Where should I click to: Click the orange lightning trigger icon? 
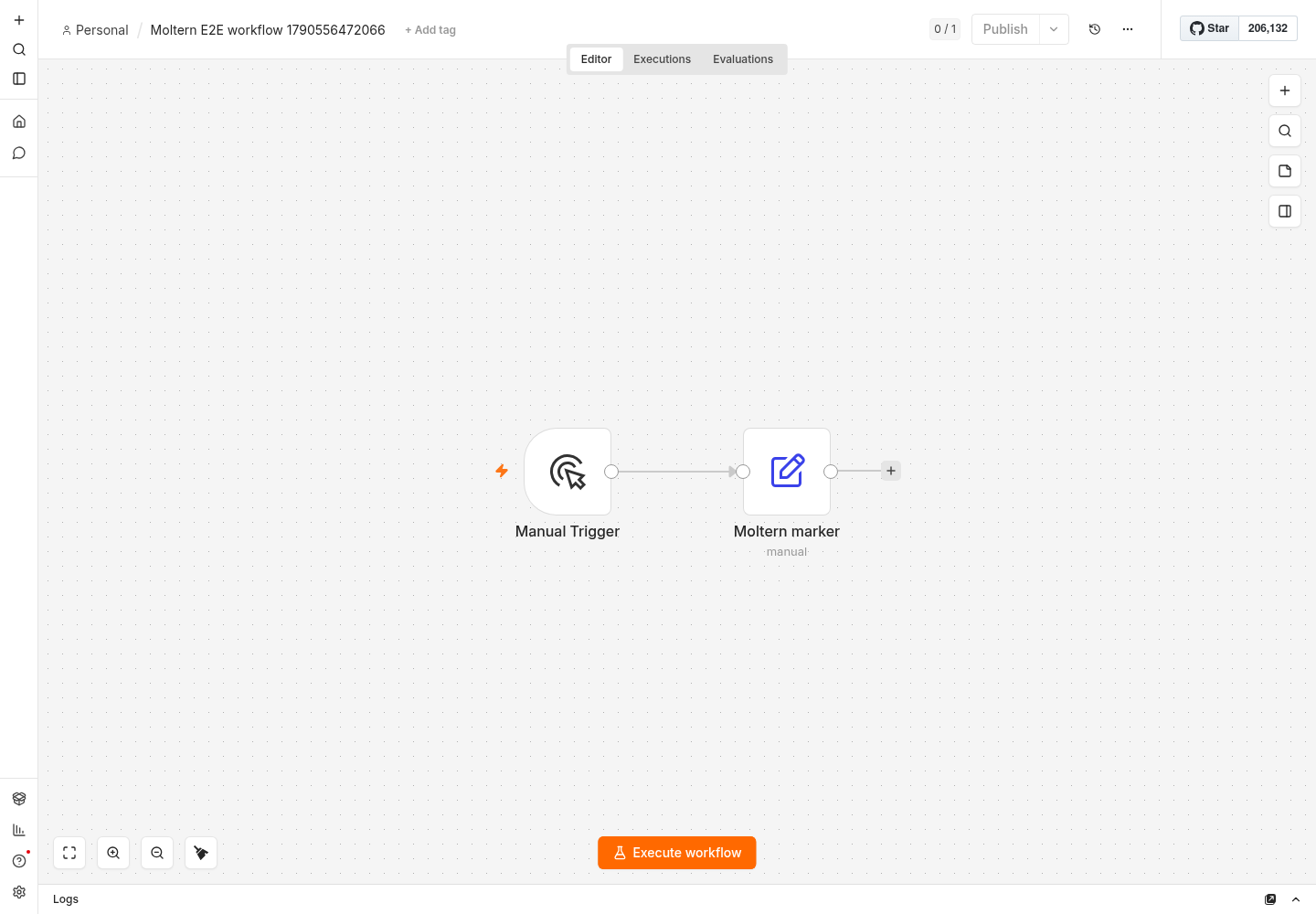point(502,471)
